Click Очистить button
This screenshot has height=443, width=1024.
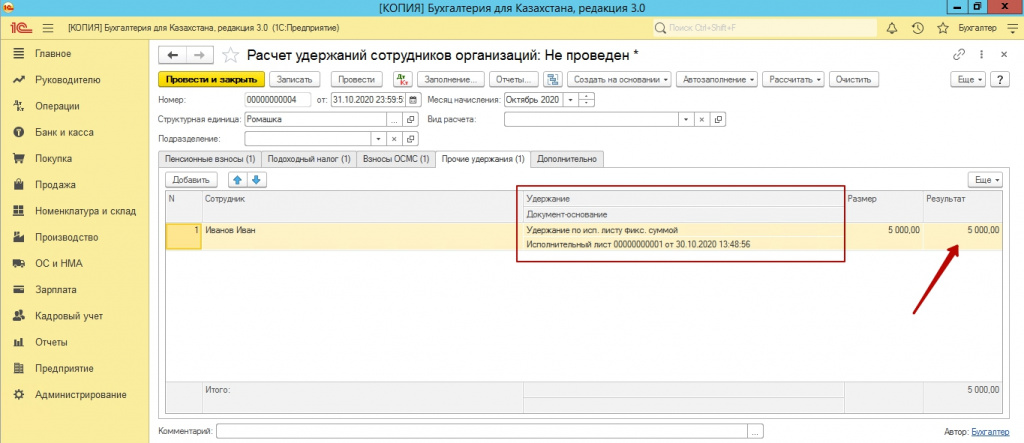pyautogui.click(x=854, y=79)
